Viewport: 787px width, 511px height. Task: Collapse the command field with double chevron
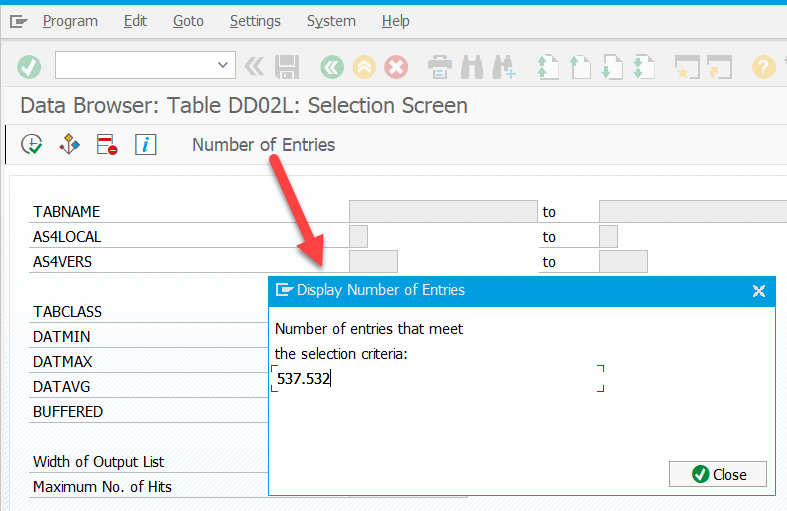[254, 66]
